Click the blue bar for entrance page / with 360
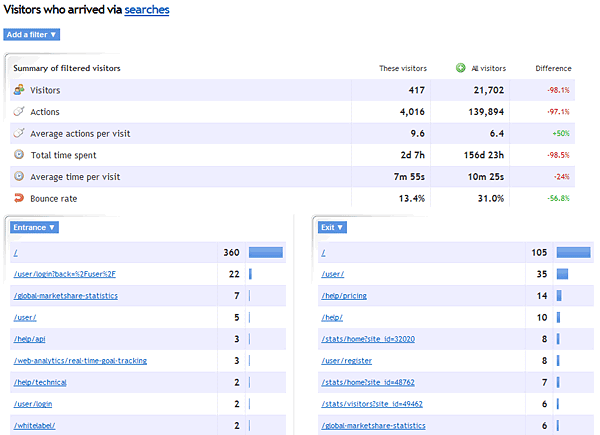Viewport: 600px width, 435px height. click(x=265, y=253)
